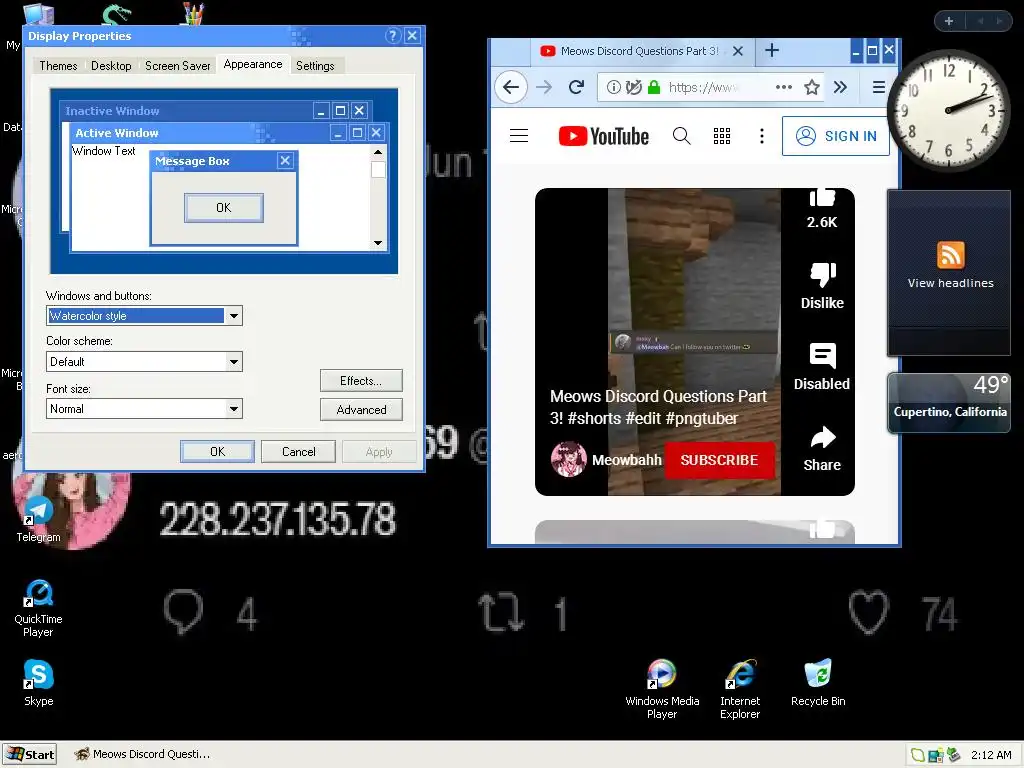Screen dimensions: 1024x768
Task: Bookmark this page with the star icon
Action: (x=812, y=87)
